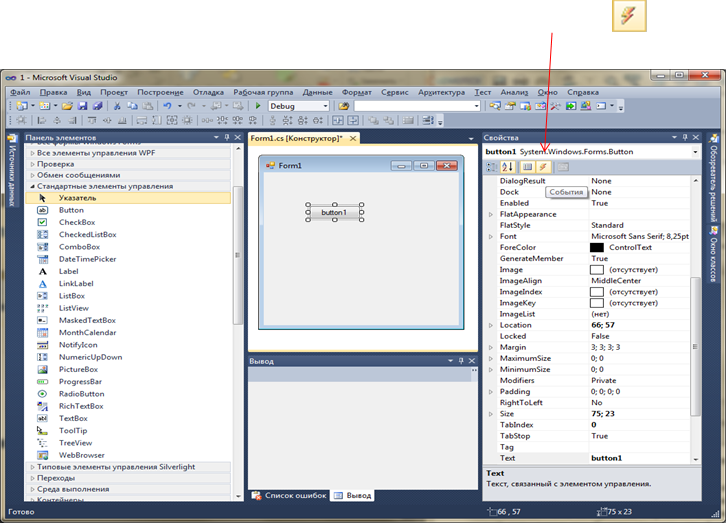Click the green Start Debugging arrow
Screen dimensions: 726x523
tap(258, 105)
